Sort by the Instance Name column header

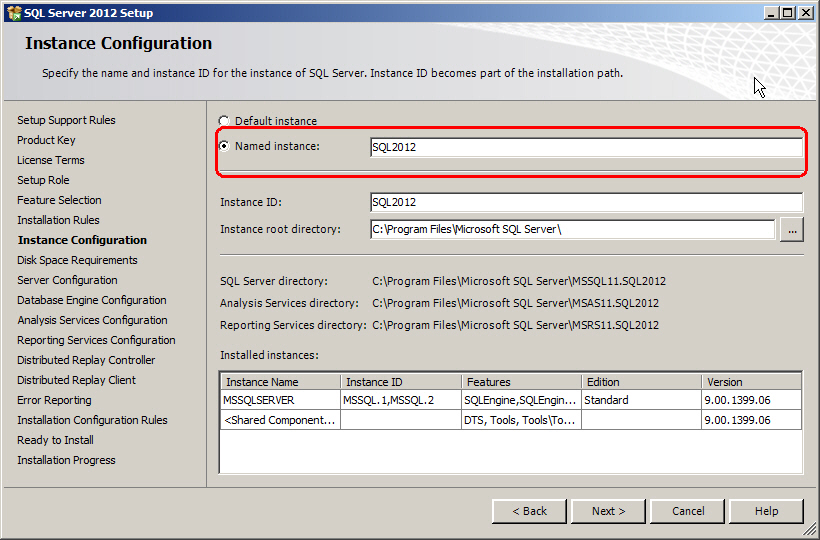pos(280,382)
